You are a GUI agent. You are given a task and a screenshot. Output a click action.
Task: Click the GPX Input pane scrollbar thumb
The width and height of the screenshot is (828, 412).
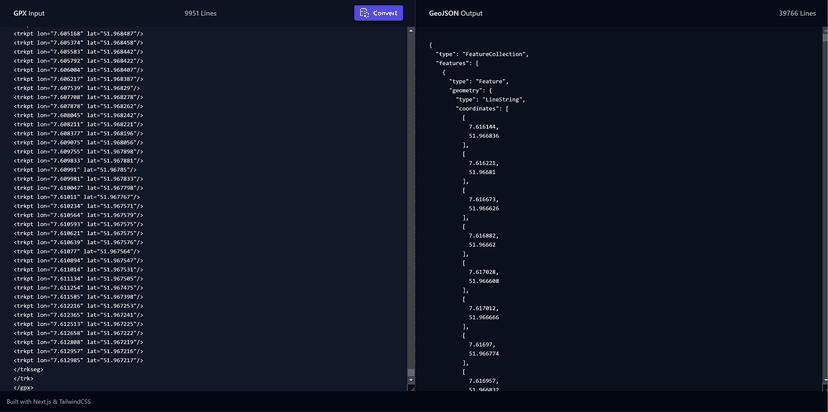(x=411, y=373)
